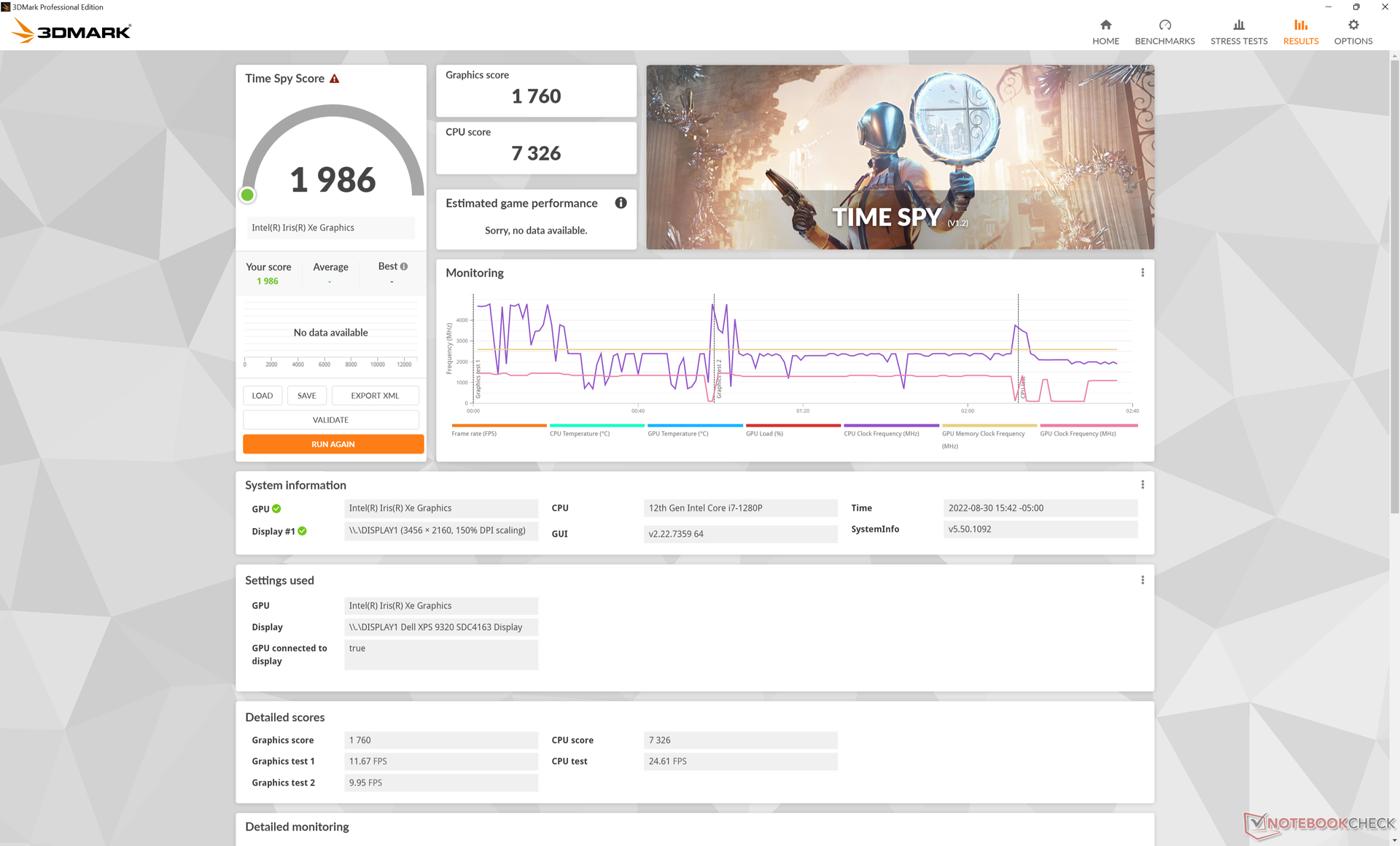1400x846 pixels.
Task: Click green check beside Display #1
Action: (x=302, y=531)
